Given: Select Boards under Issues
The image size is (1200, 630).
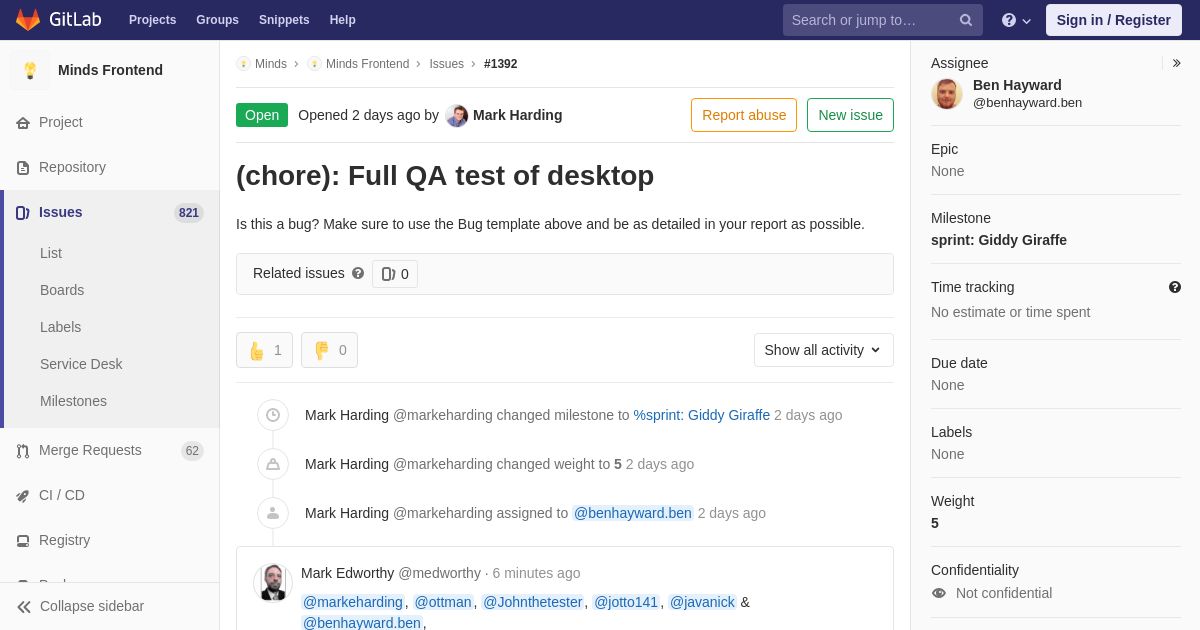Looking at the screenshot, I should [x=62, y=290].
